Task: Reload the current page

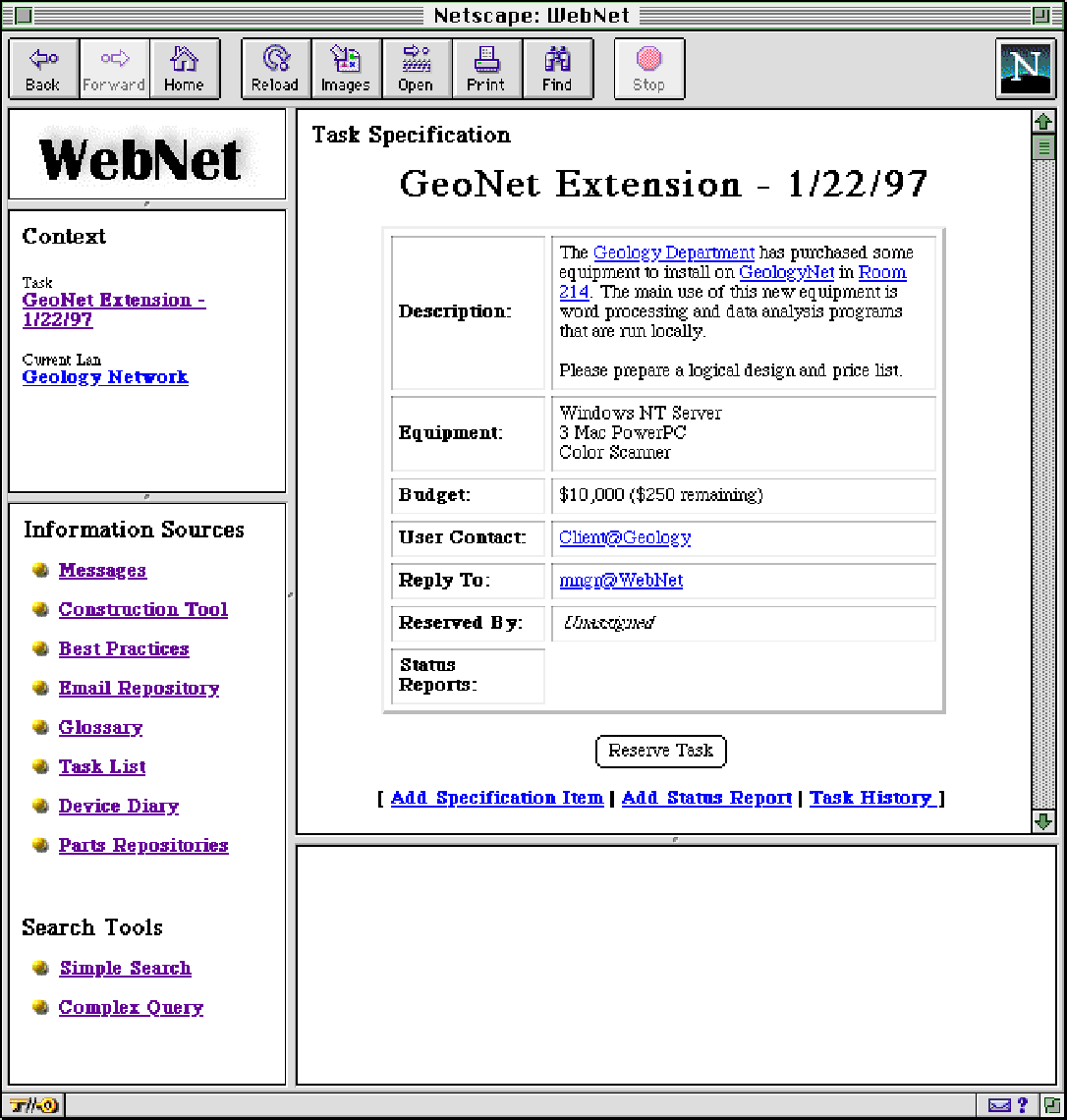Action: (x=276, y=69)
